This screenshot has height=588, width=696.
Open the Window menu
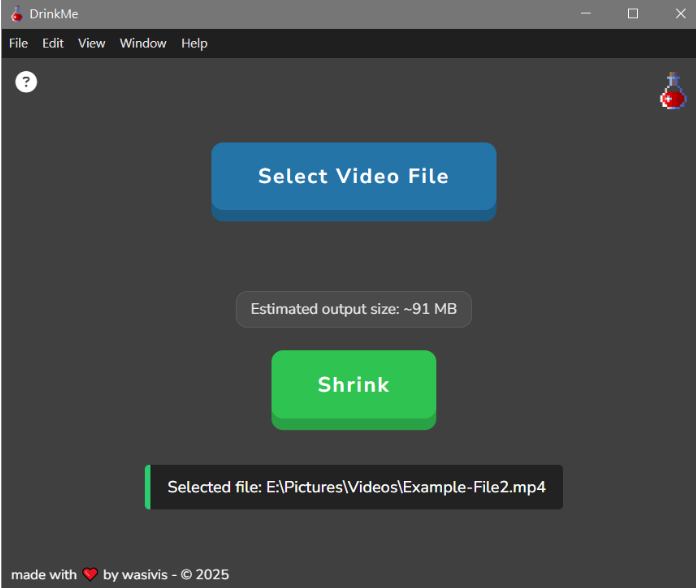143,43
